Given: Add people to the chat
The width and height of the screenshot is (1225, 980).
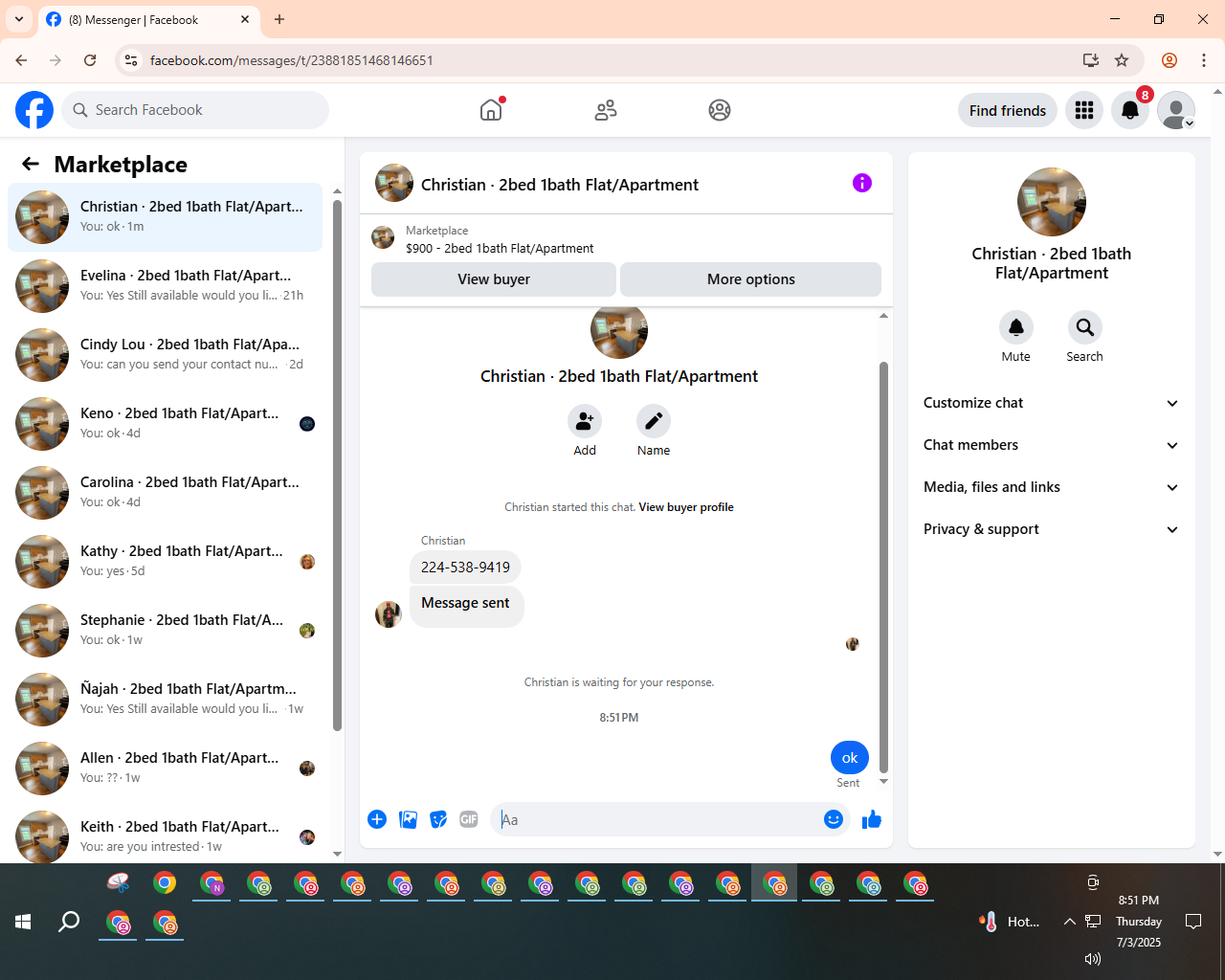Looking at the screenshot, I should coord(585,421).
